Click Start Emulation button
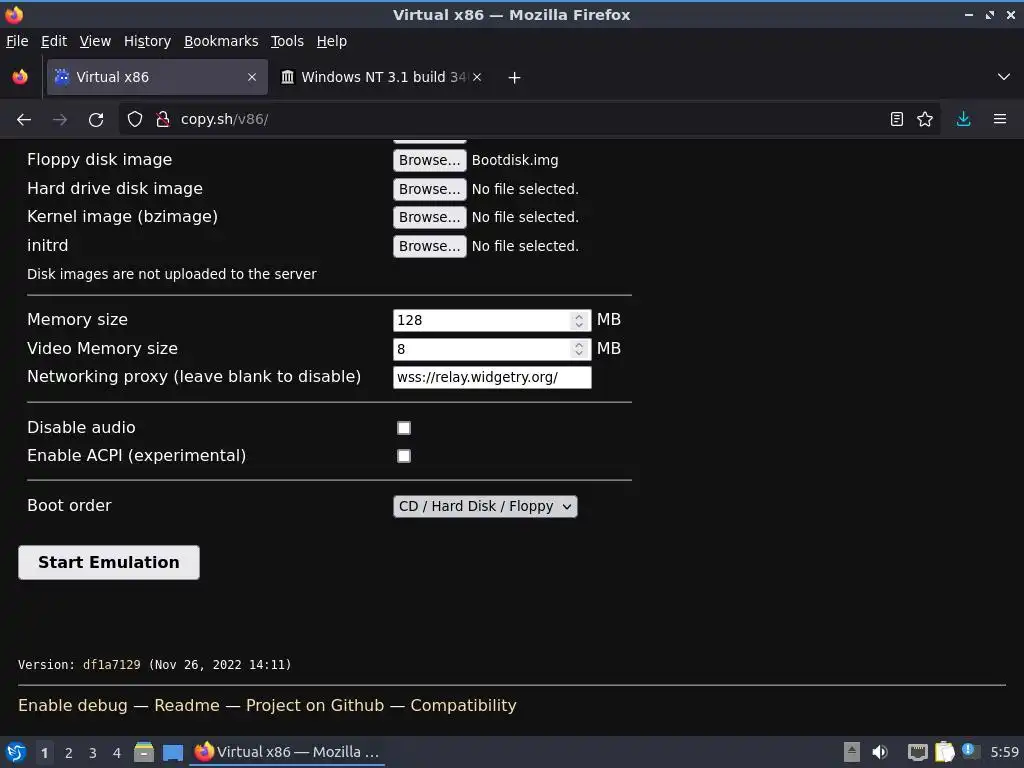The height and width of the screenshot is (768, 1024). click(x=109, y=562)
